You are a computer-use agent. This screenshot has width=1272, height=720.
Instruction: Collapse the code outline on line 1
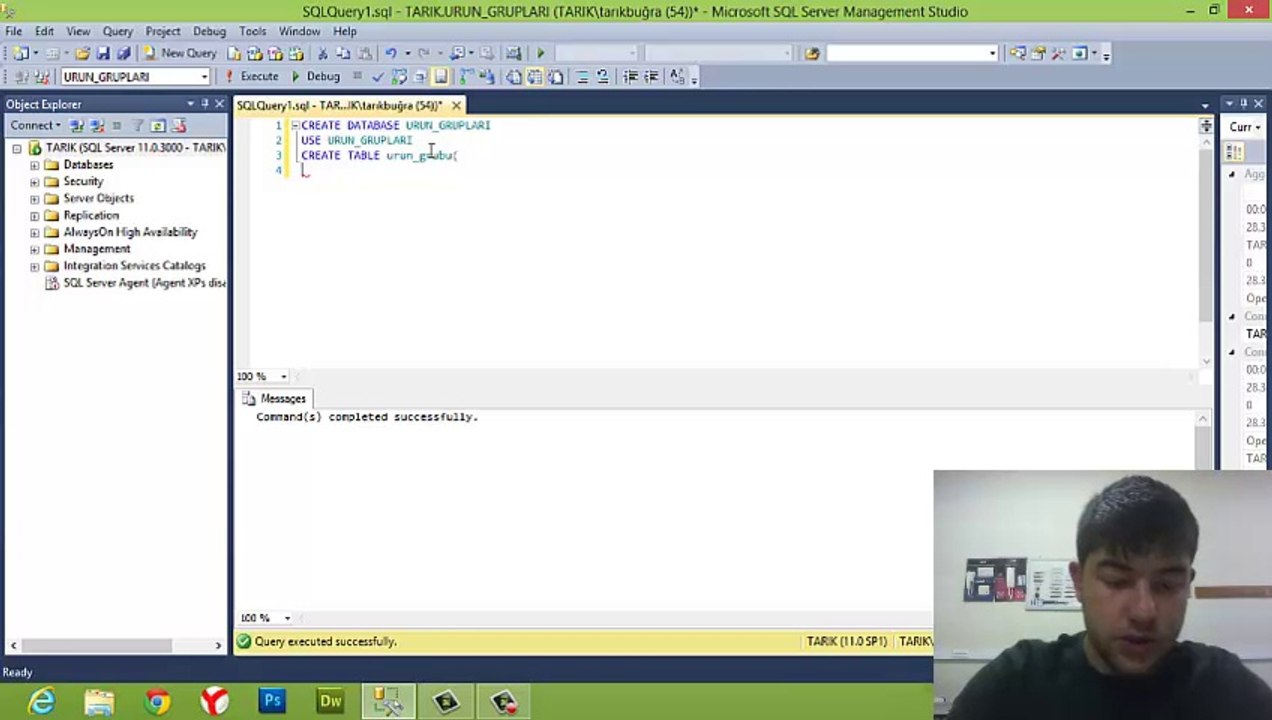point(295,125)
